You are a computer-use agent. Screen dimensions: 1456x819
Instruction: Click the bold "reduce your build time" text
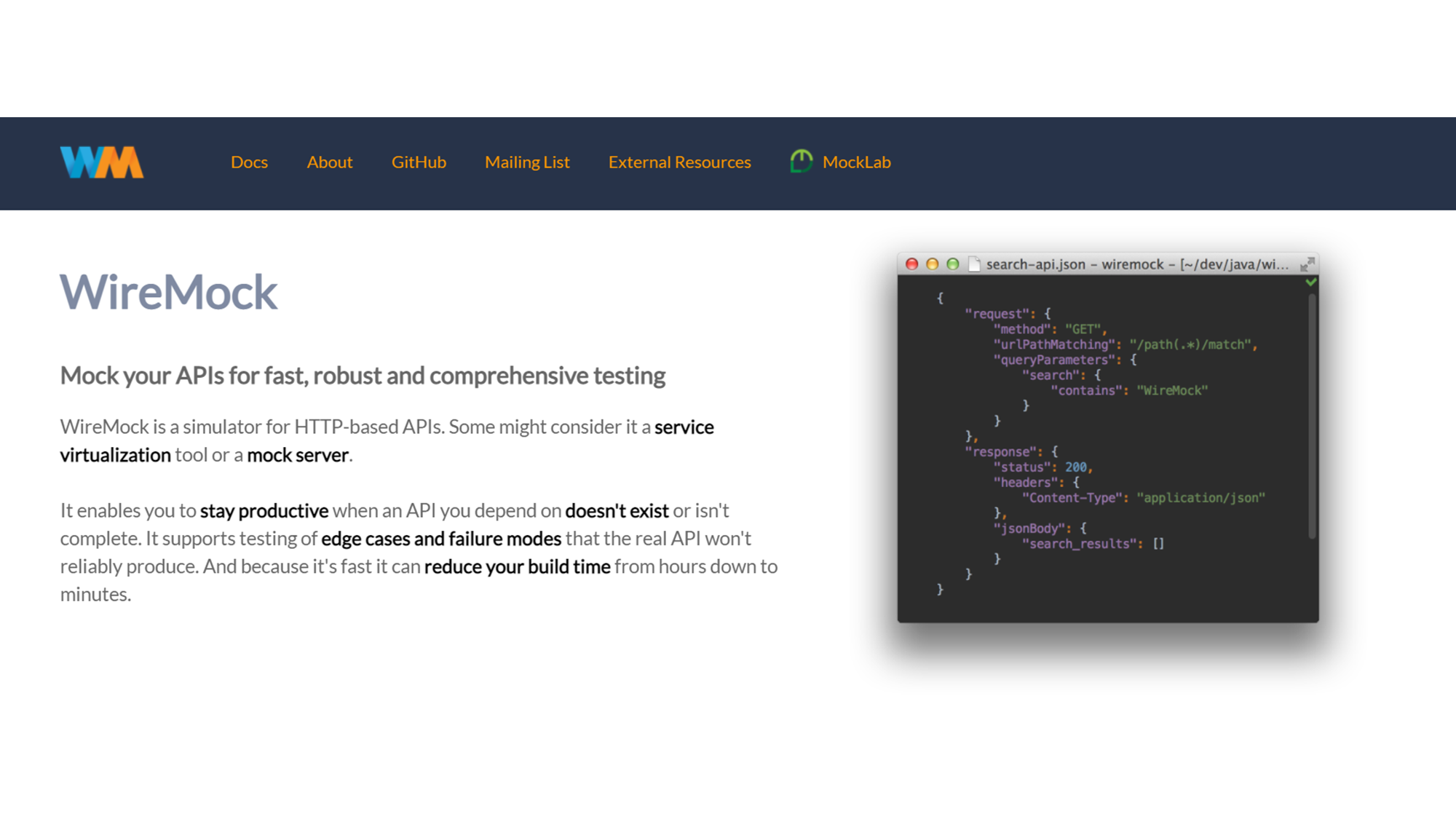517,567
